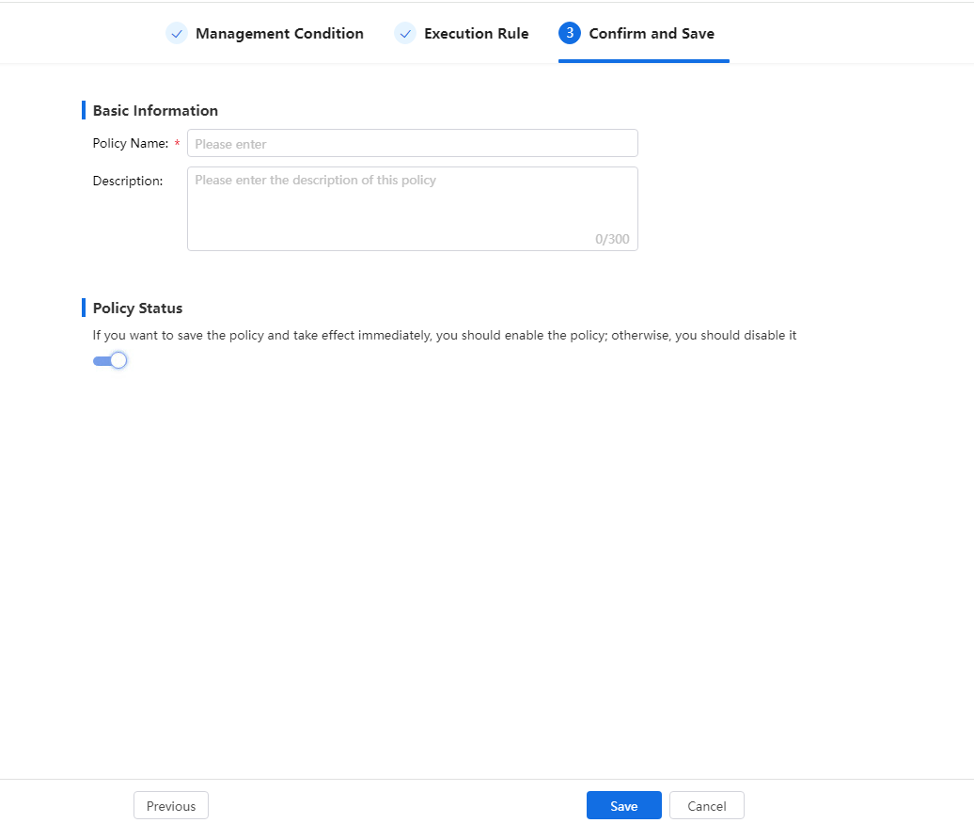Viewport: 974px width, 824px height.
Task: Click the Description label
Action: click(x=128, y=181)
